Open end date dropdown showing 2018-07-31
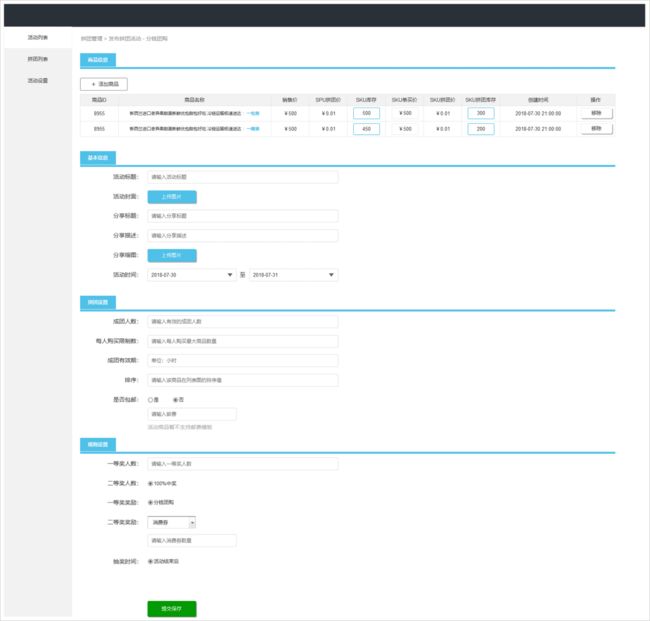The width and height of the screenshot is (650, 621). coord(293,275)
